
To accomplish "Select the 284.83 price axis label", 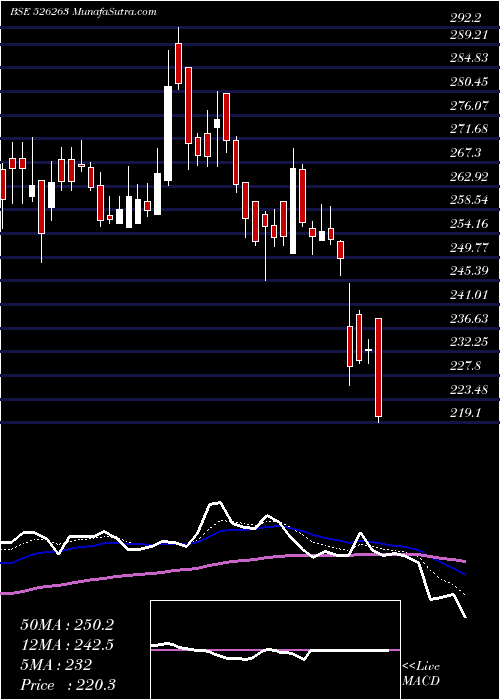I will [x=469, y=58].
